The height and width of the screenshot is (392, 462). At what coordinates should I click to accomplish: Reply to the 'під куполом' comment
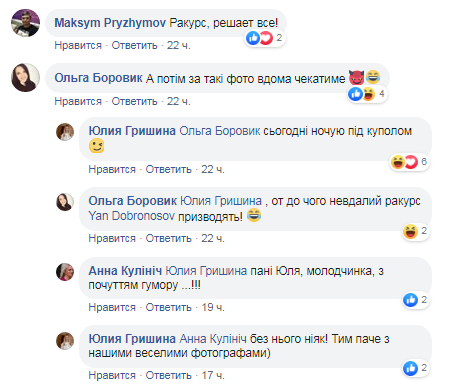(x=169, y=169)
